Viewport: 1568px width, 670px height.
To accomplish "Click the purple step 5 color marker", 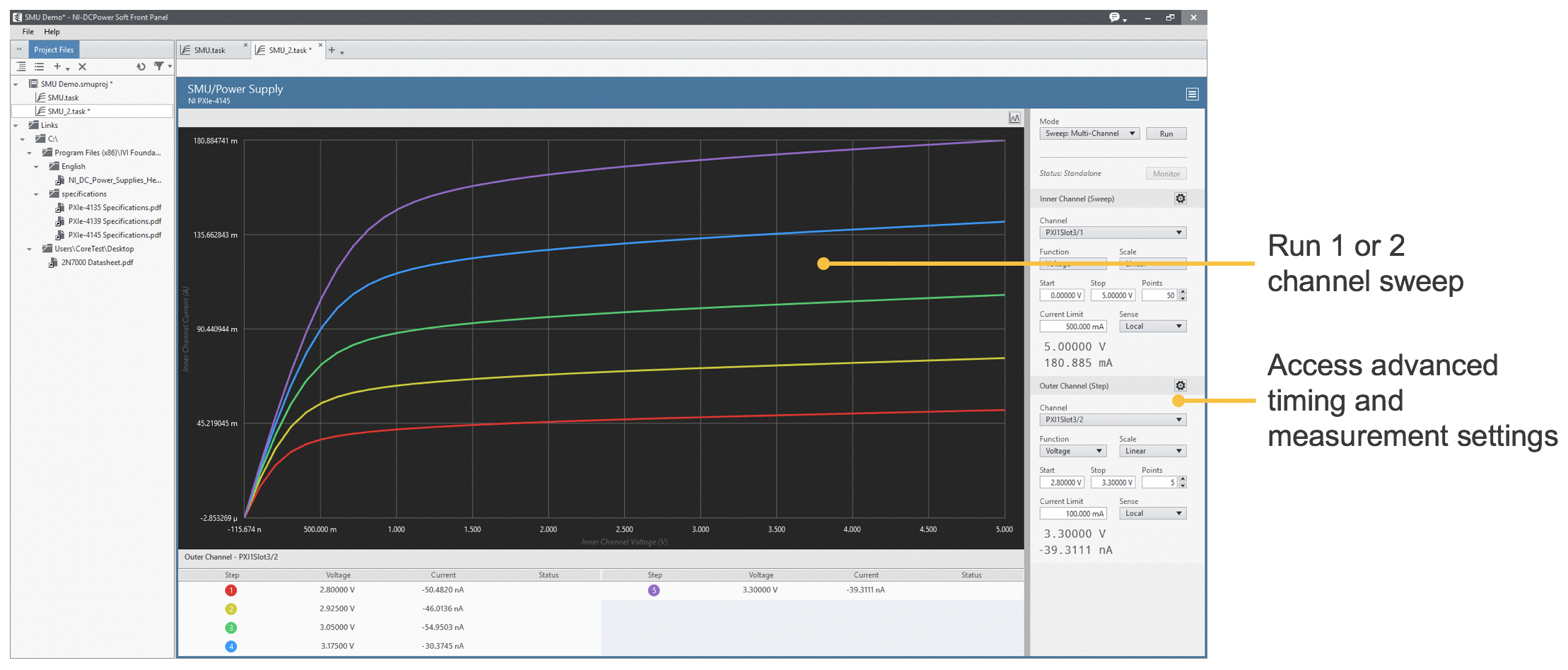I will coord(654,590).
